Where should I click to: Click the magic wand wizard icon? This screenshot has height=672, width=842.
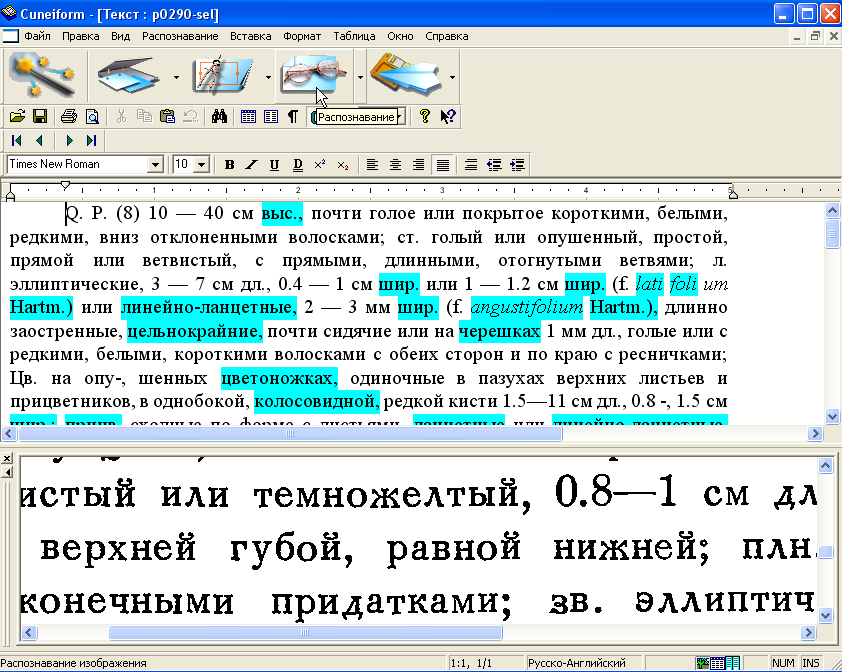(41, 76)
